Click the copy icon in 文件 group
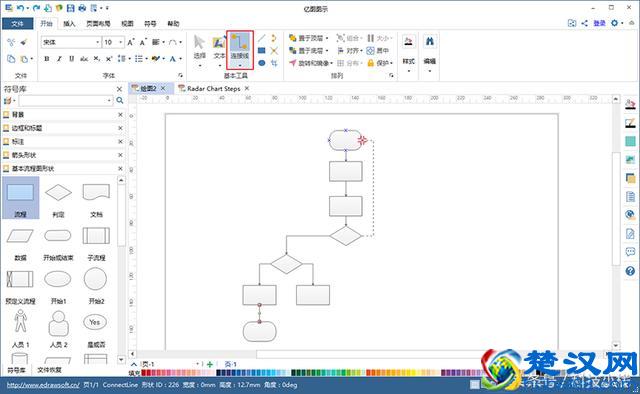640x394 pixels. (x=11, y=59)
